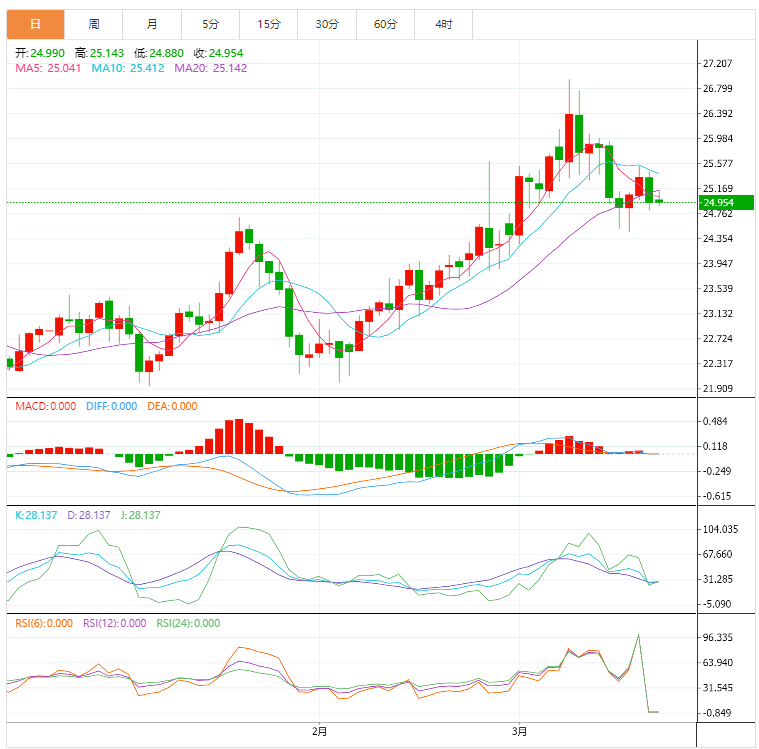759x749 pixels.
Task: Click the MA20 indicator label
Action: point(210,68)
